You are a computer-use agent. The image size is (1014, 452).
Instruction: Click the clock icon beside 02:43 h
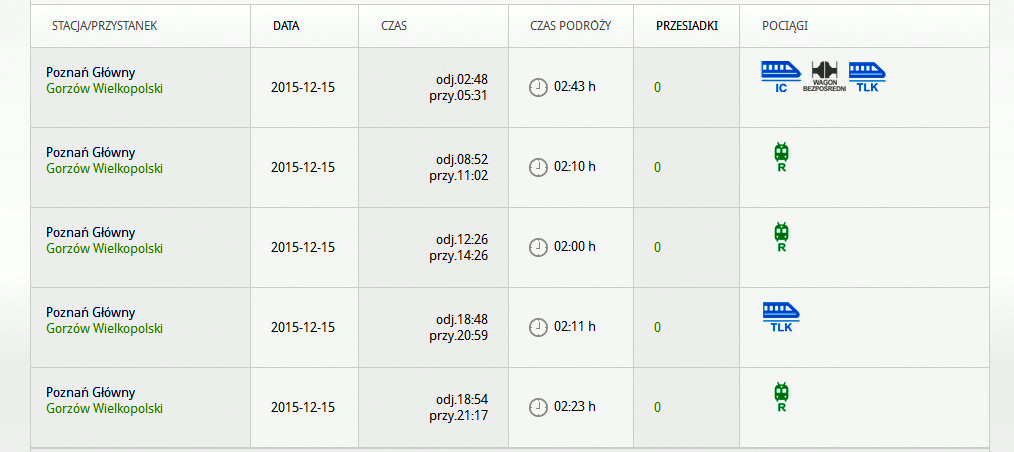[538, 87]
